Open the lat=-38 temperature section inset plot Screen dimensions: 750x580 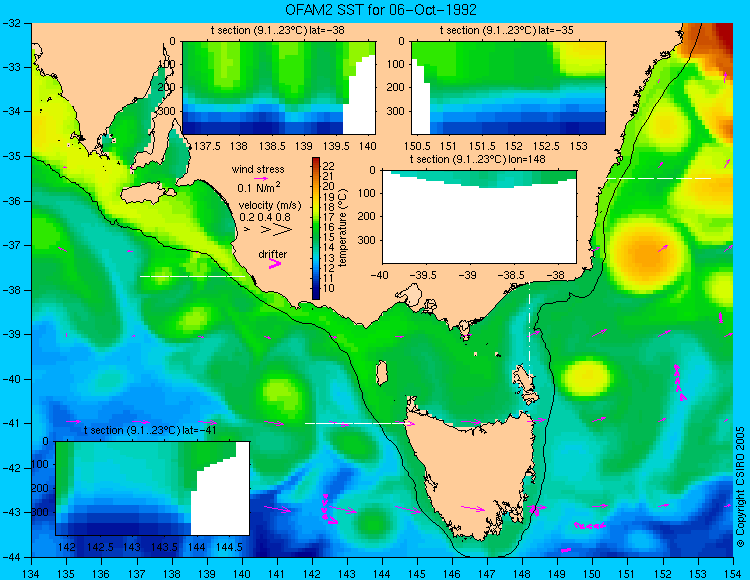[x=279, y=88]
